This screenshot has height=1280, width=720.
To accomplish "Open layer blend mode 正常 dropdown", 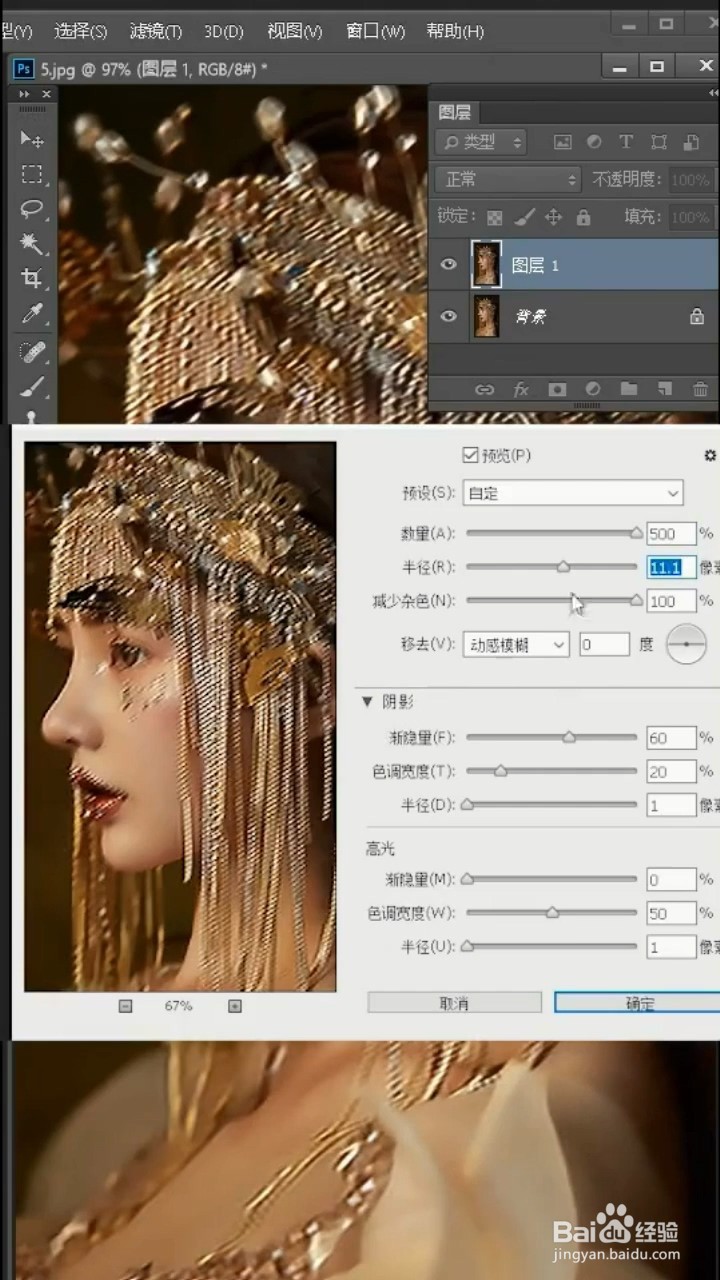I will (x=508, y=180).
